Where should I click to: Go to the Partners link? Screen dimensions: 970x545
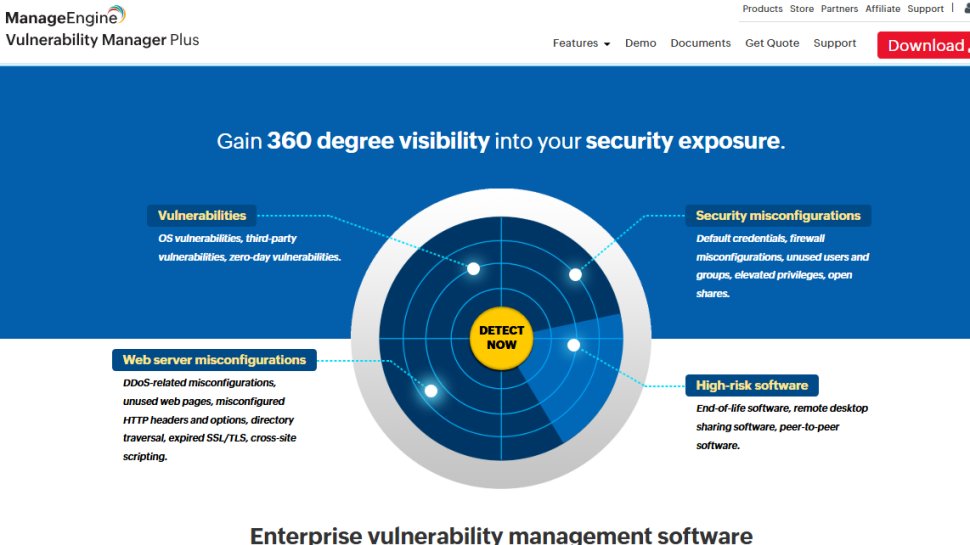(839, 9)
